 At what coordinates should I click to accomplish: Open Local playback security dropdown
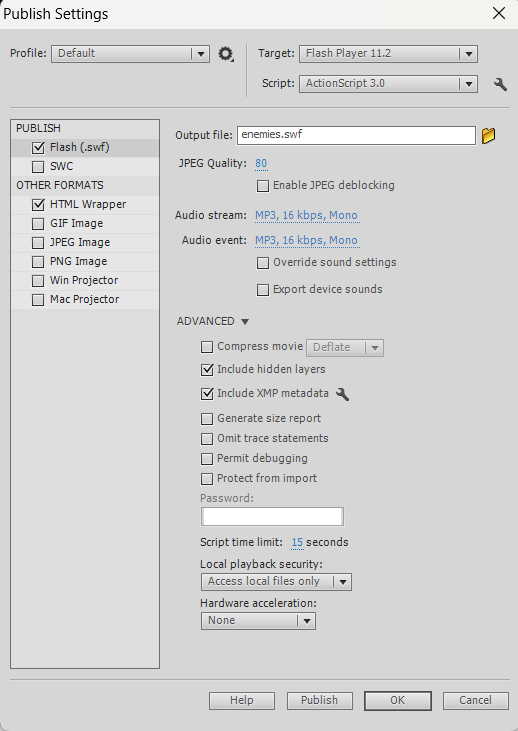(276, 582)
